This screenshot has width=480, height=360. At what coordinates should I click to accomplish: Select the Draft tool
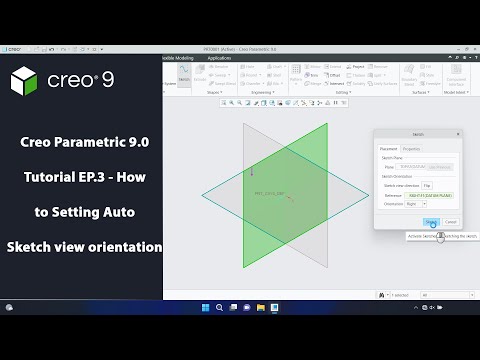point(274,67)
